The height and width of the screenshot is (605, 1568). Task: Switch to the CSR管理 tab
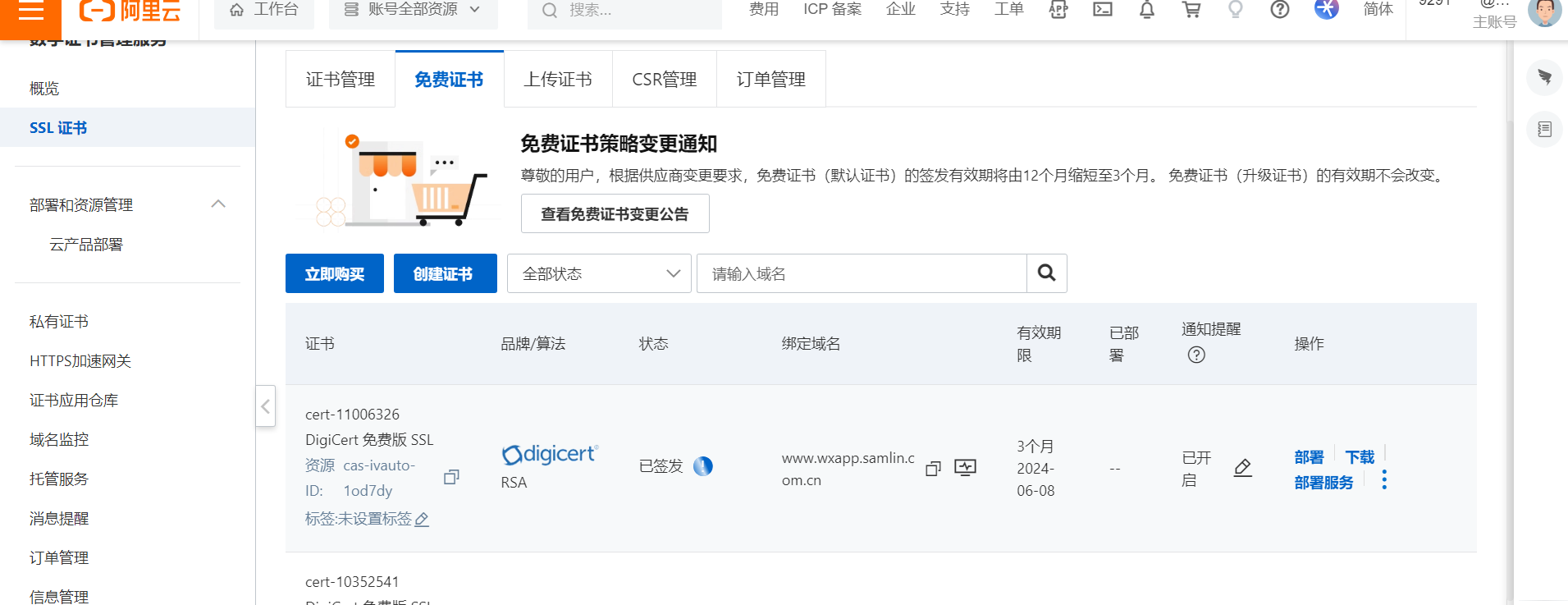664,80
